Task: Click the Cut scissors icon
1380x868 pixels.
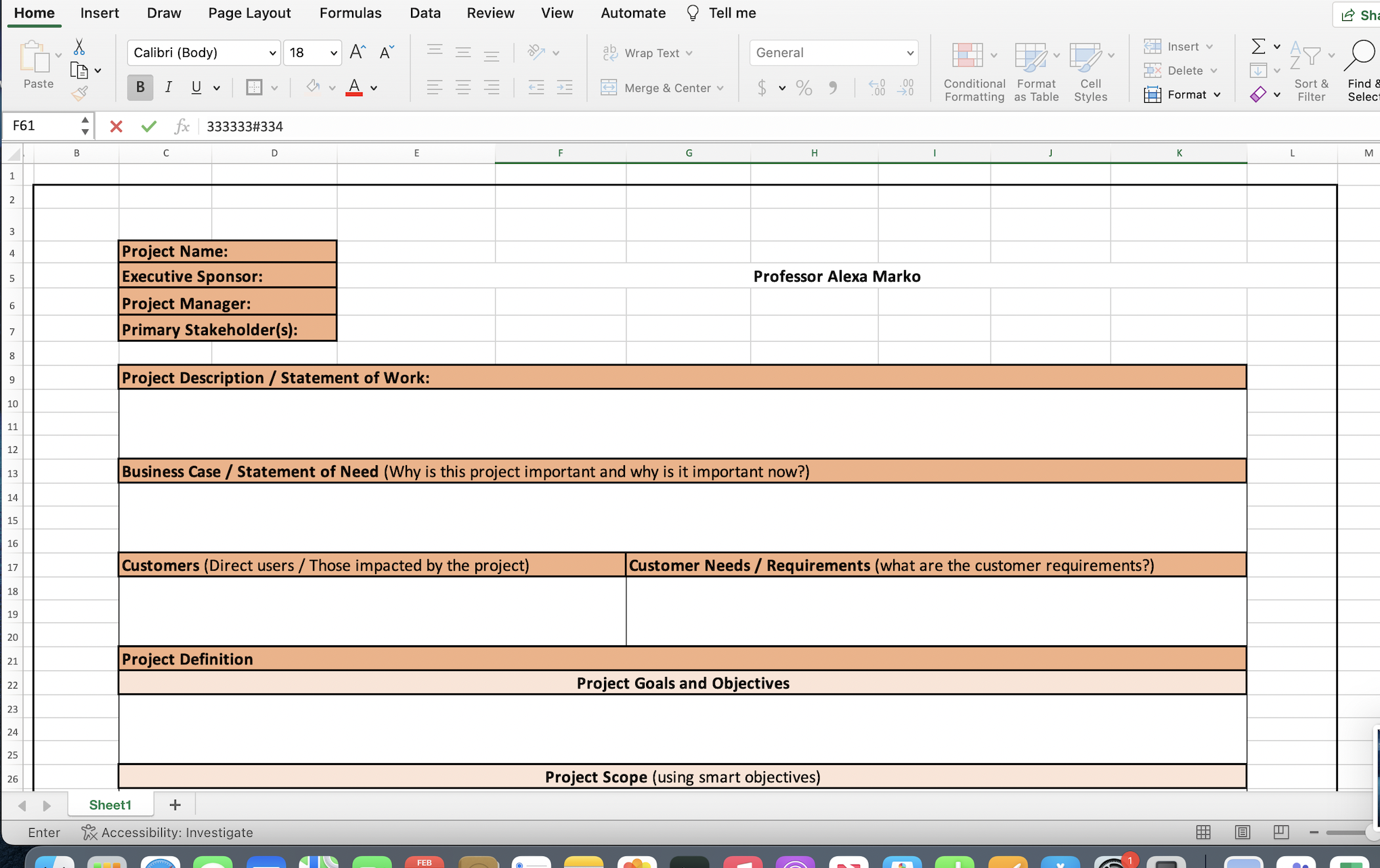Action: (79, 47)
